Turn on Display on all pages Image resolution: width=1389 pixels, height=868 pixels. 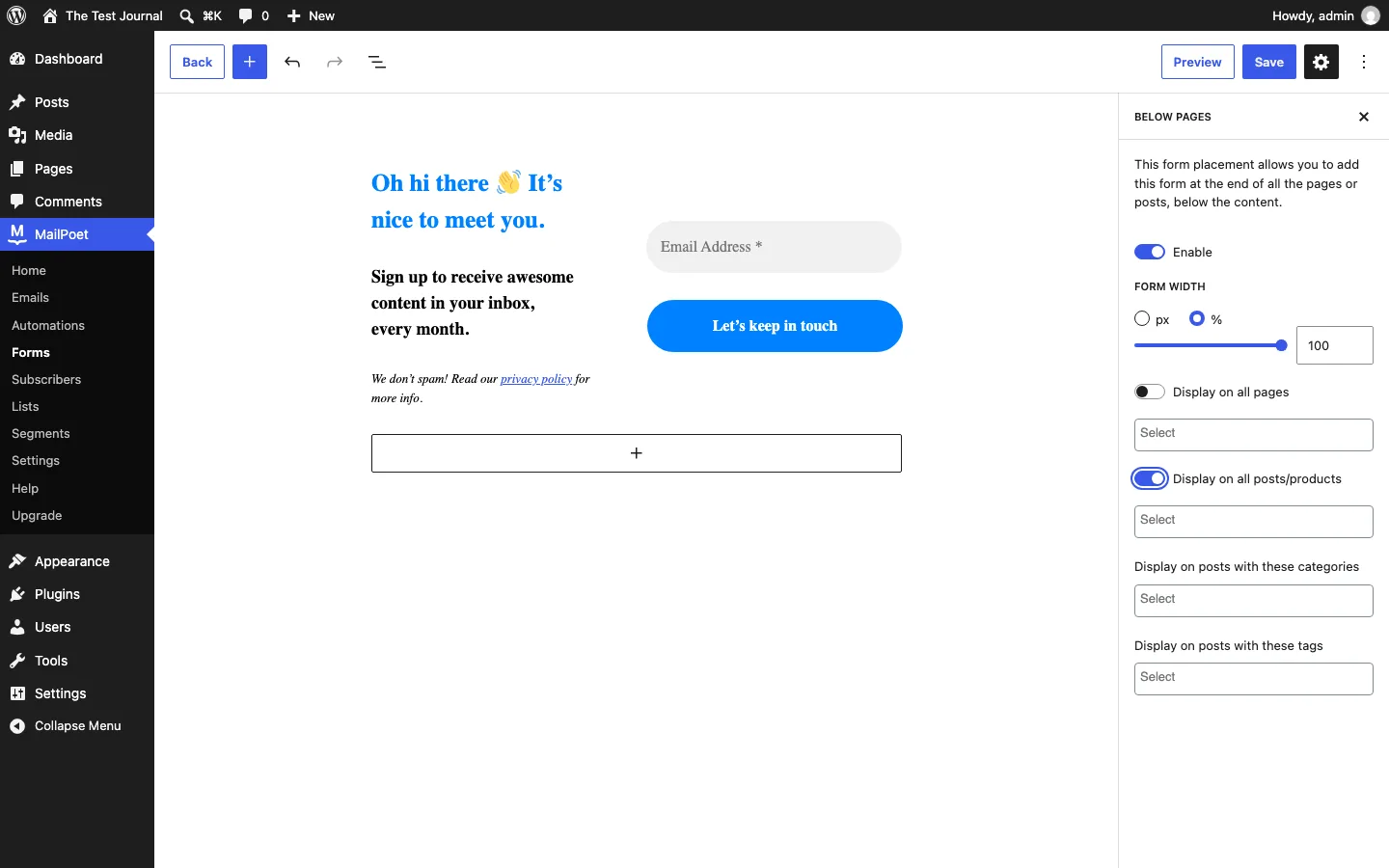coord(1150,392)
